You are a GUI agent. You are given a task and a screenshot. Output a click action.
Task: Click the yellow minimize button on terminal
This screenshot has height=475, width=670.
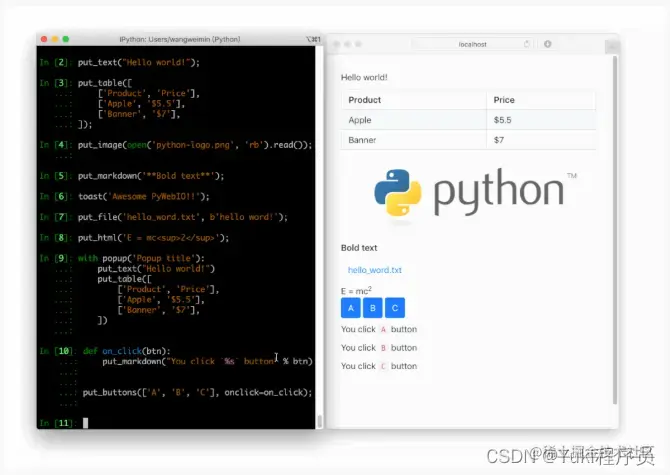pyautogui.click(x=55, y=39)
